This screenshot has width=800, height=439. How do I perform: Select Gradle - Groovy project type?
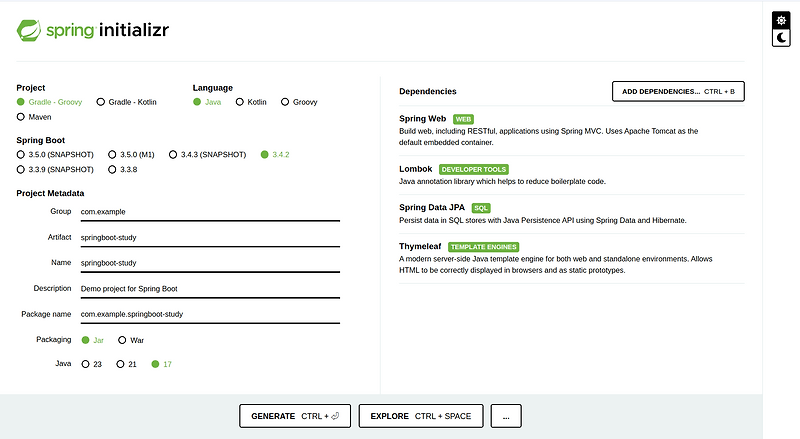tap(49, 102)
